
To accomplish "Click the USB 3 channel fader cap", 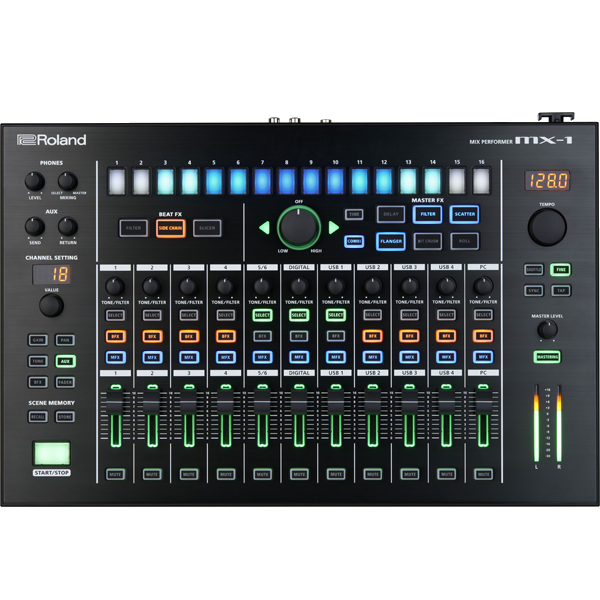I will [x=409, y=402].
